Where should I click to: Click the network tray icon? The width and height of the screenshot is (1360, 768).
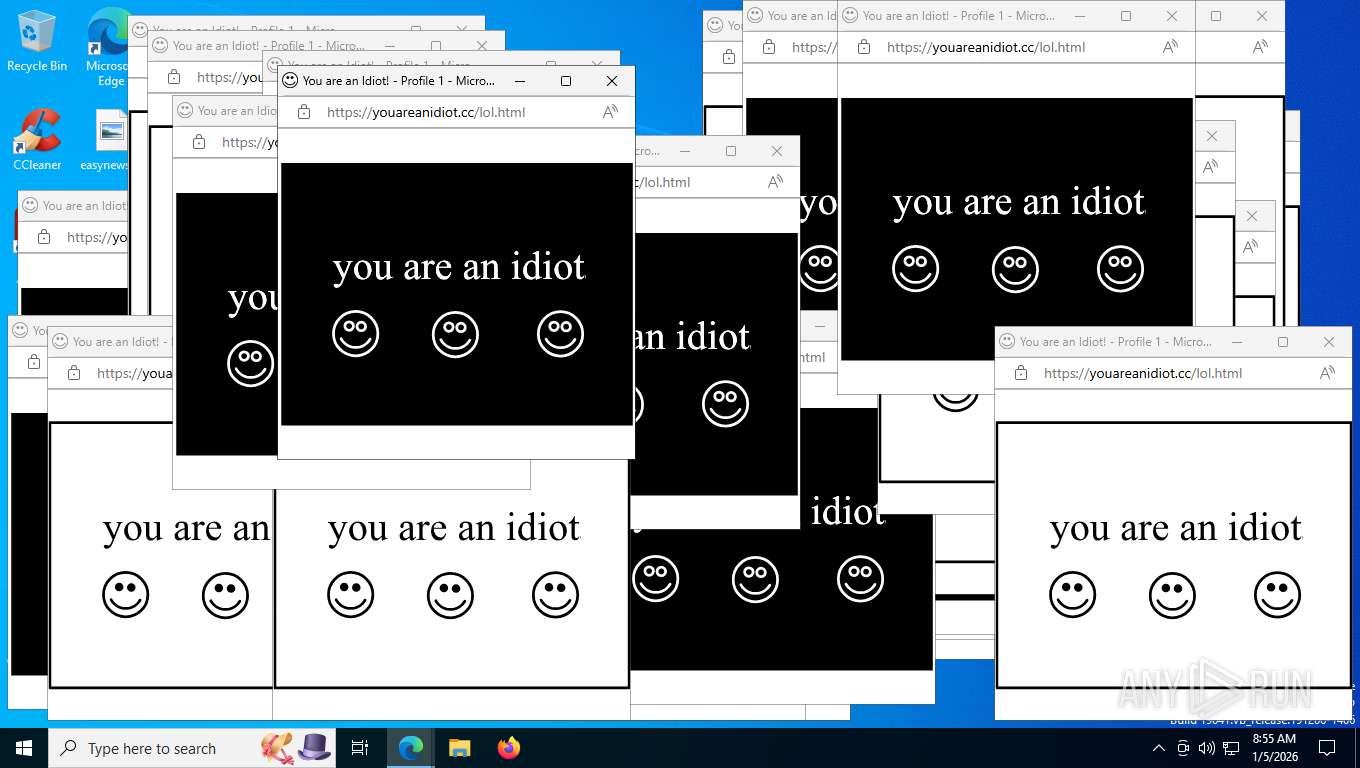pyautogui.click(x=1231, y=748)
